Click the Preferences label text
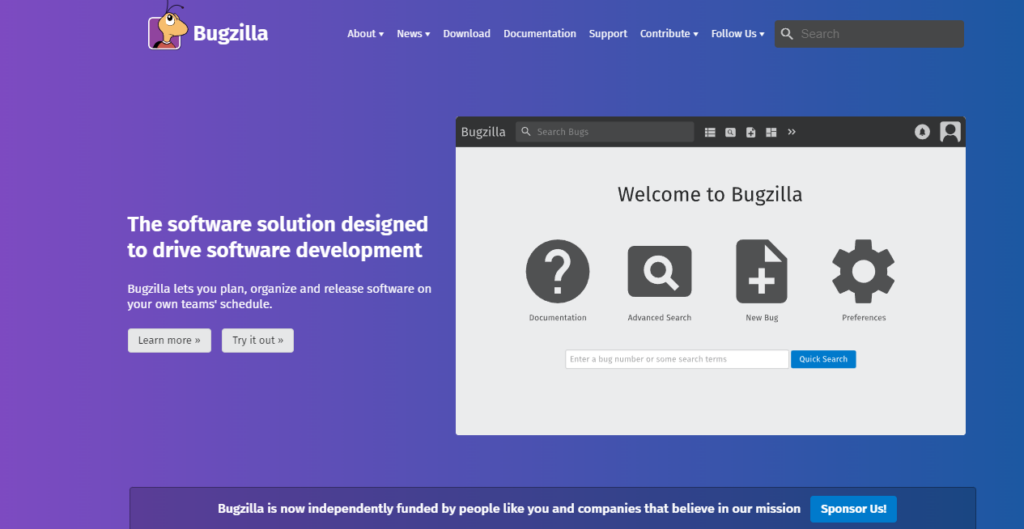 click(863, 318)
